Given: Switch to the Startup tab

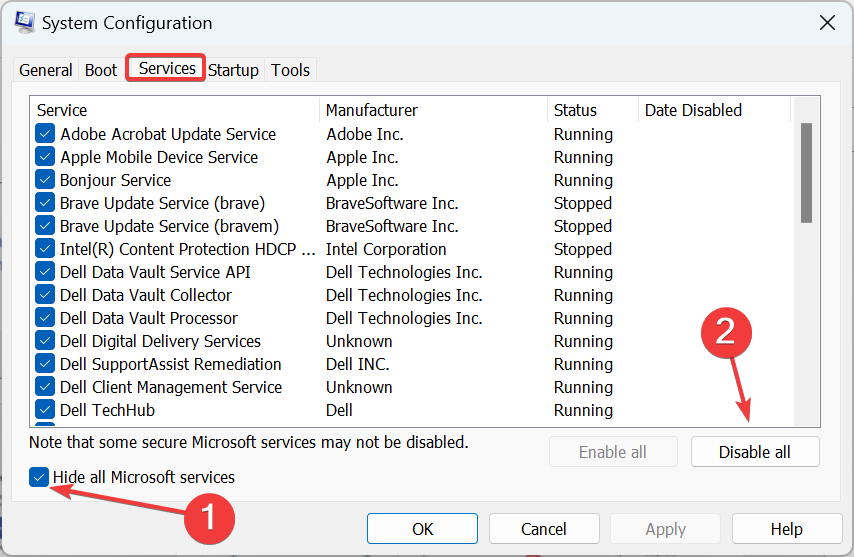Looking at the screenshot, I should (x=233, y=70).
